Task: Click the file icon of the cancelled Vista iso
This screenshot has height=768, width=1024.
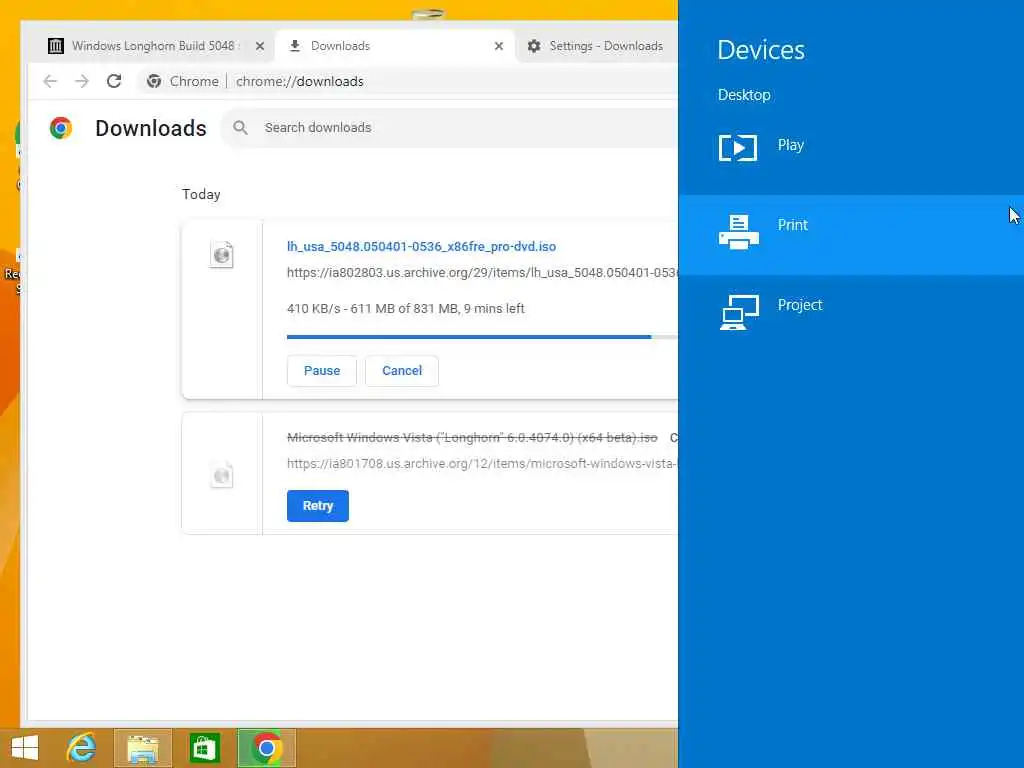Action: coord(222,474)
